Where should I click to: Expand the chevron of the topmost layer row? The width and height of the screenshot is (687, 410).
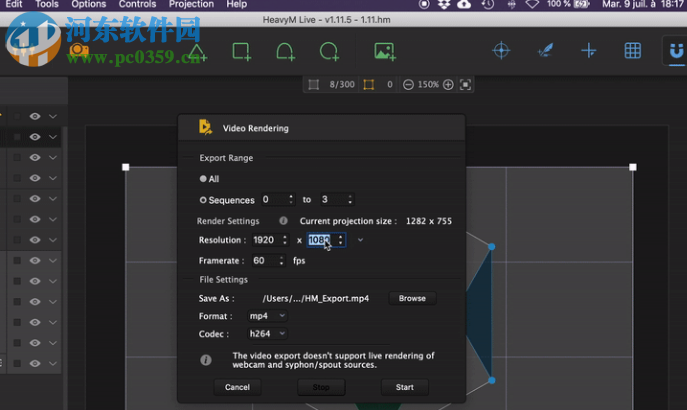(53, 116)
